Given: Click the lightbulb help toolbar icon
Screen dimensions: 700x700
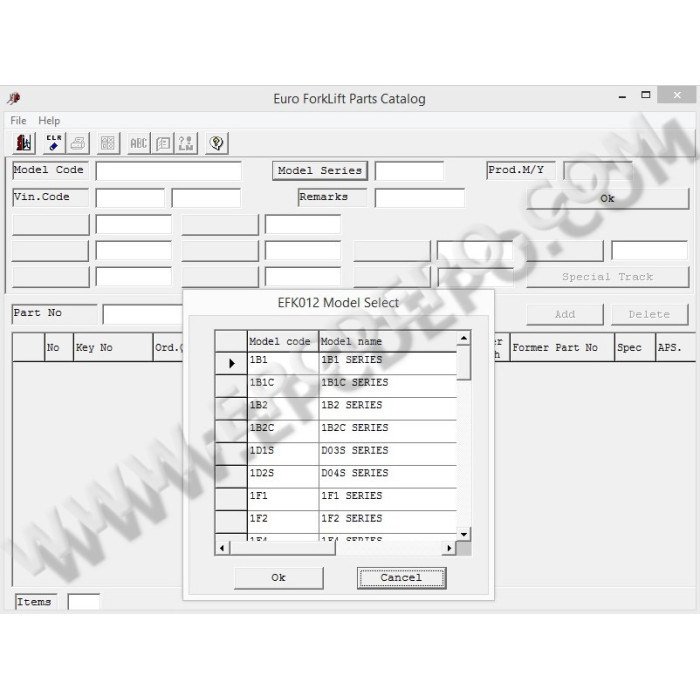Looking at the screenshot, I should pos(217,143).
